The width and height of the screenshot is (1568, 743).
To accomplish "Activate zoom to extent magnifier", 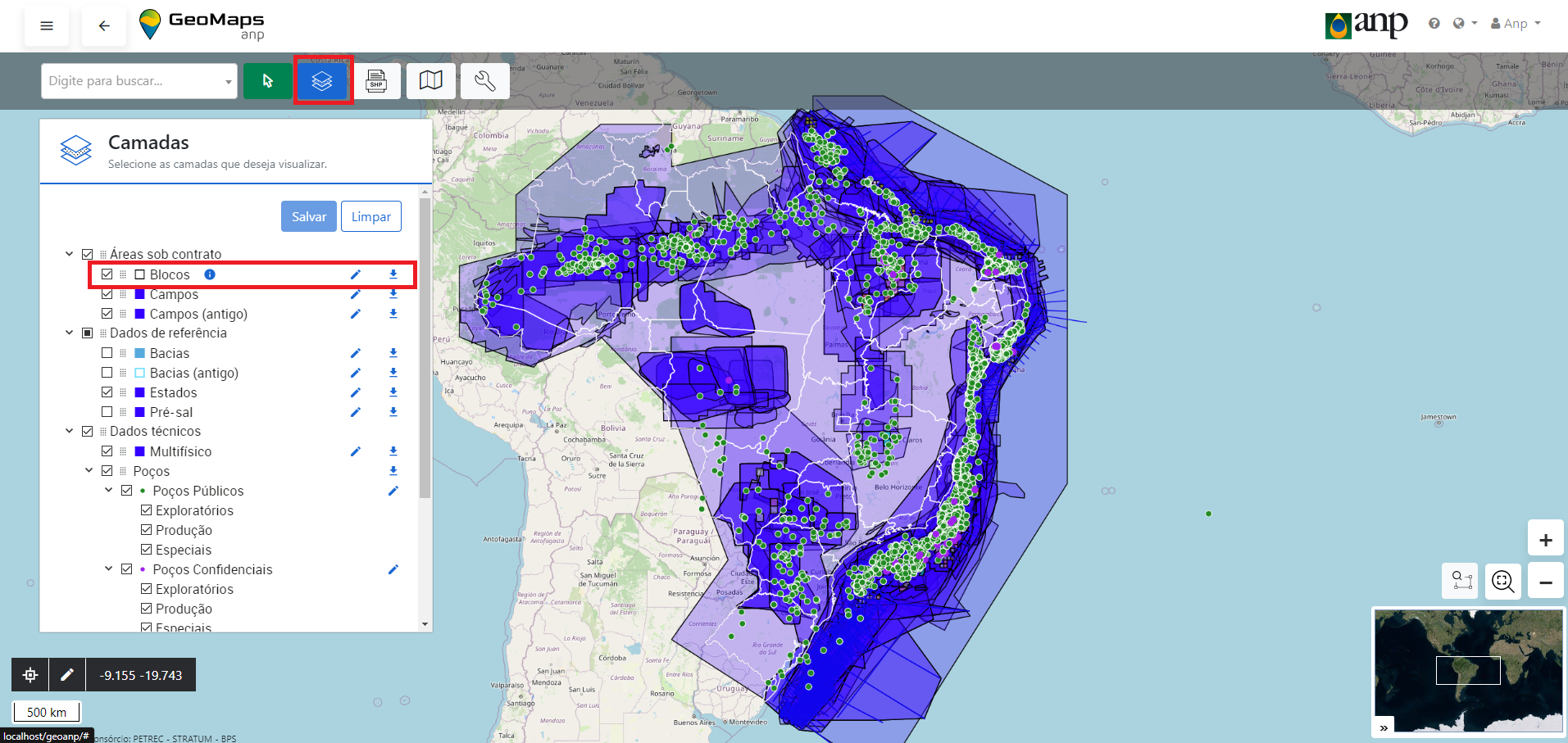I will (x=1503, y=582).
